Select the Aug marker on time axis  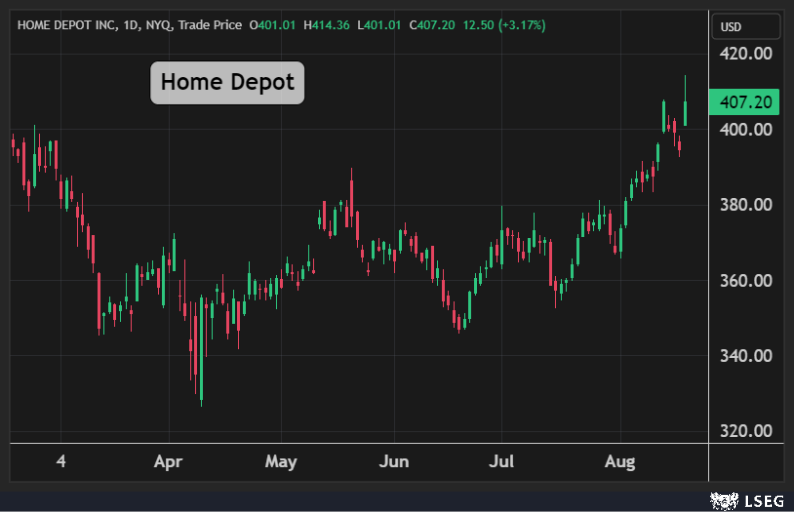click(x=620, y=462)
